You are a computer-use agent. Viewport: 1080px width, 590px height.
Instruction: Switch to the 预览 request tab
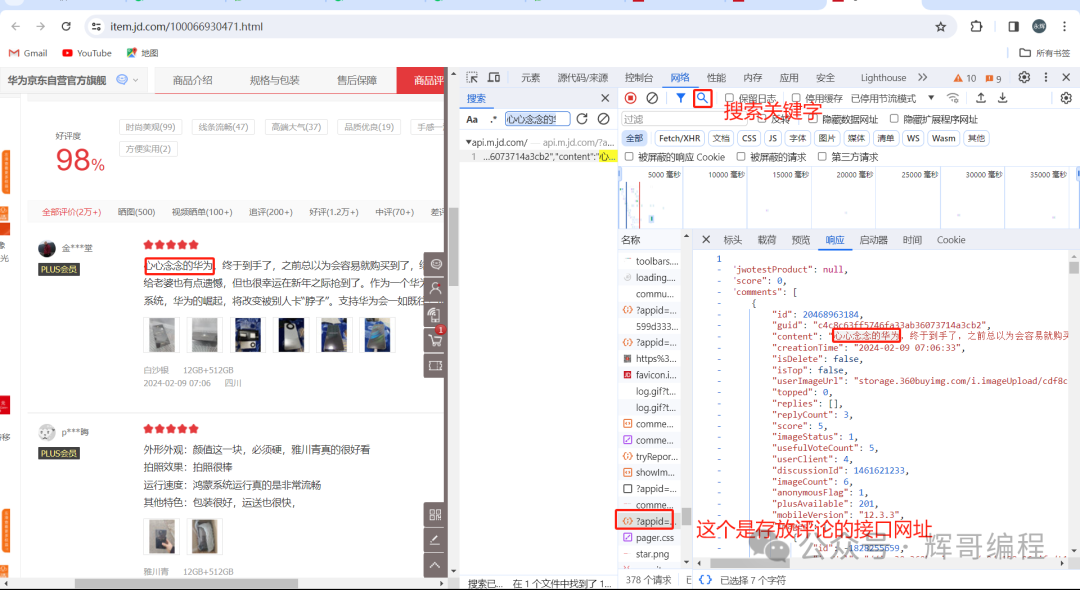(x=801, y=240)
